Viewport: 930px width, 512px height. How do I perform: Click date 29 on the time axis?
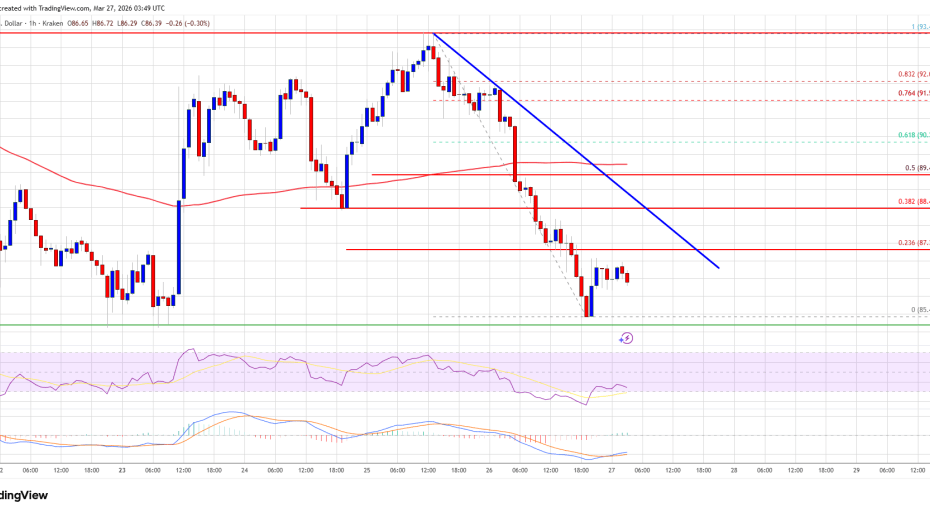(856, 470)
